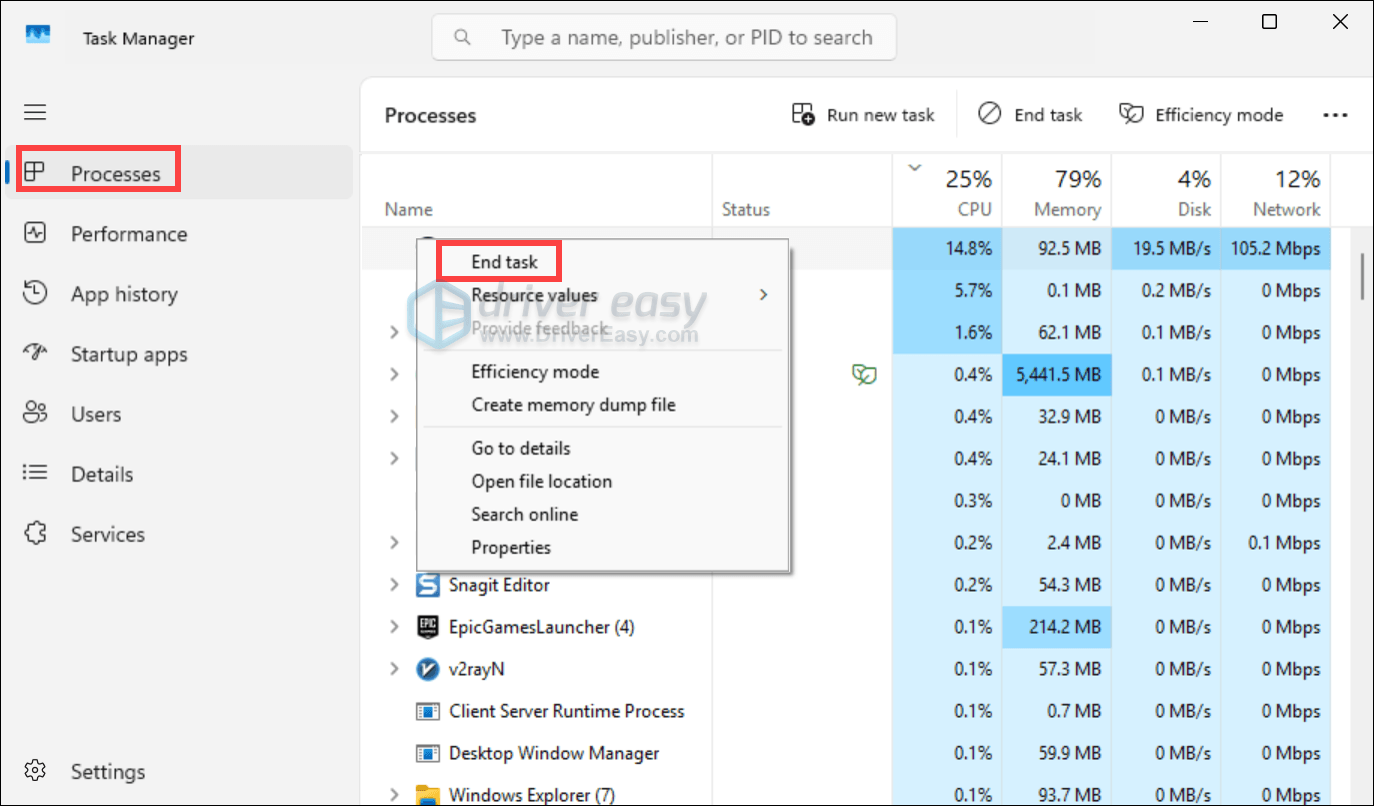Open Task Manager Settings
Screen dimensions: 1374x806
[107, 772]
